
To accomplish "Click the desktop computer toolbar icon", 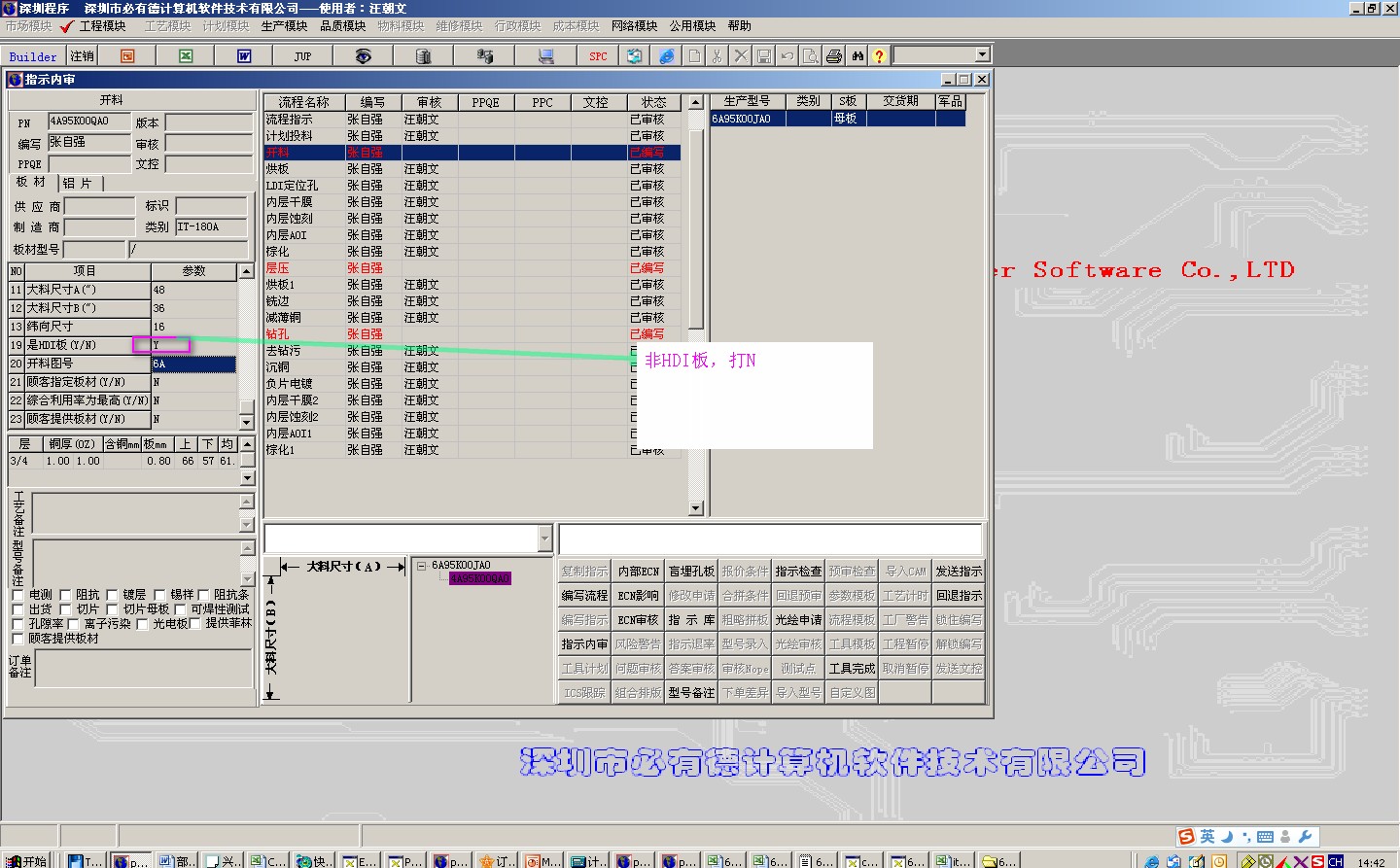I will point(546,56).
